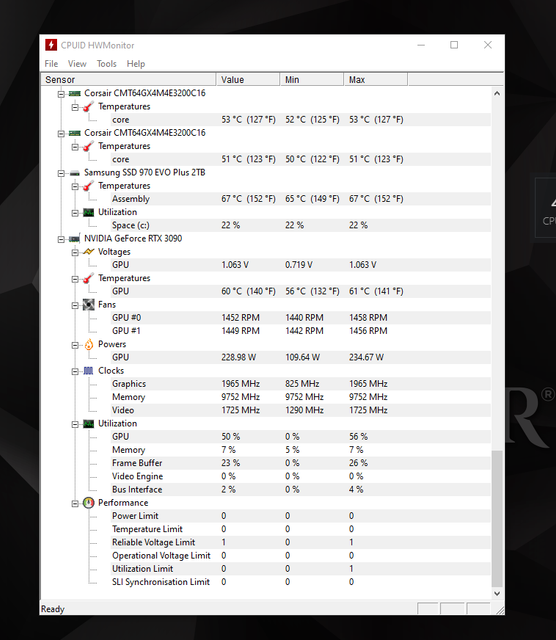Select the Reliable Voltage Limit row
Viewport: 556px width, 640px height.
301,542
